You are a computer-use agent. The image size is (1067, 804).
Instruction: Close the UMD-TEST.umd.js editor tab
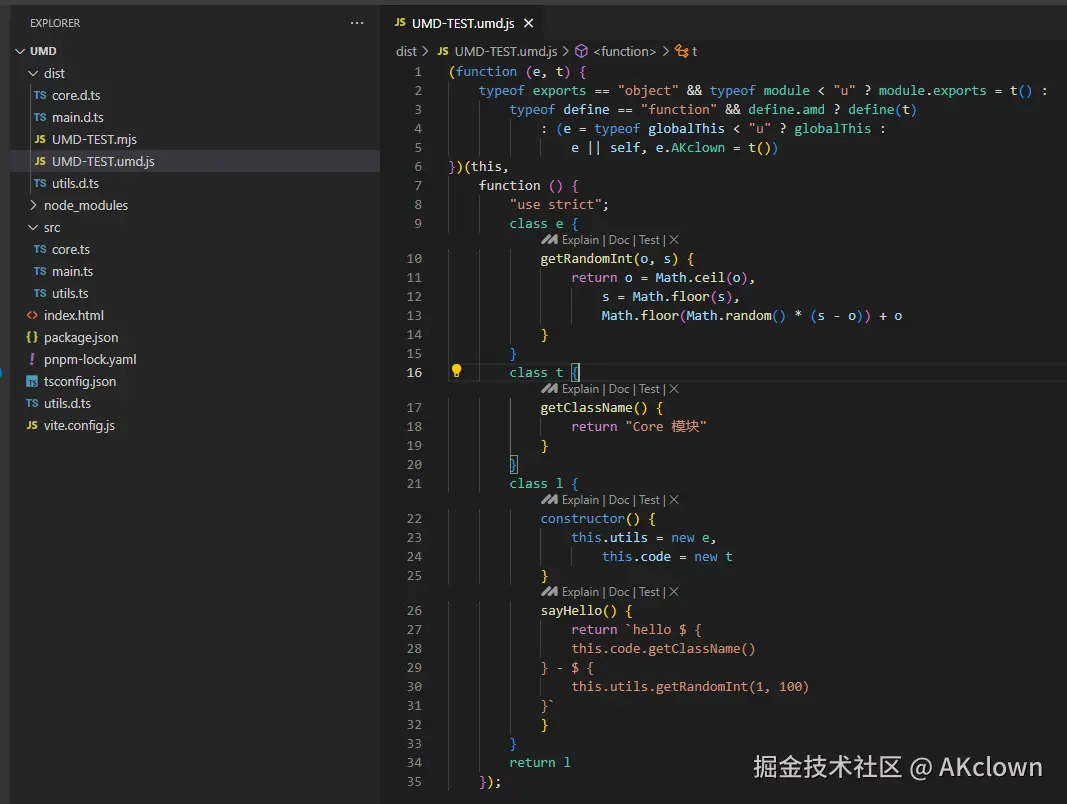point(529,23)
